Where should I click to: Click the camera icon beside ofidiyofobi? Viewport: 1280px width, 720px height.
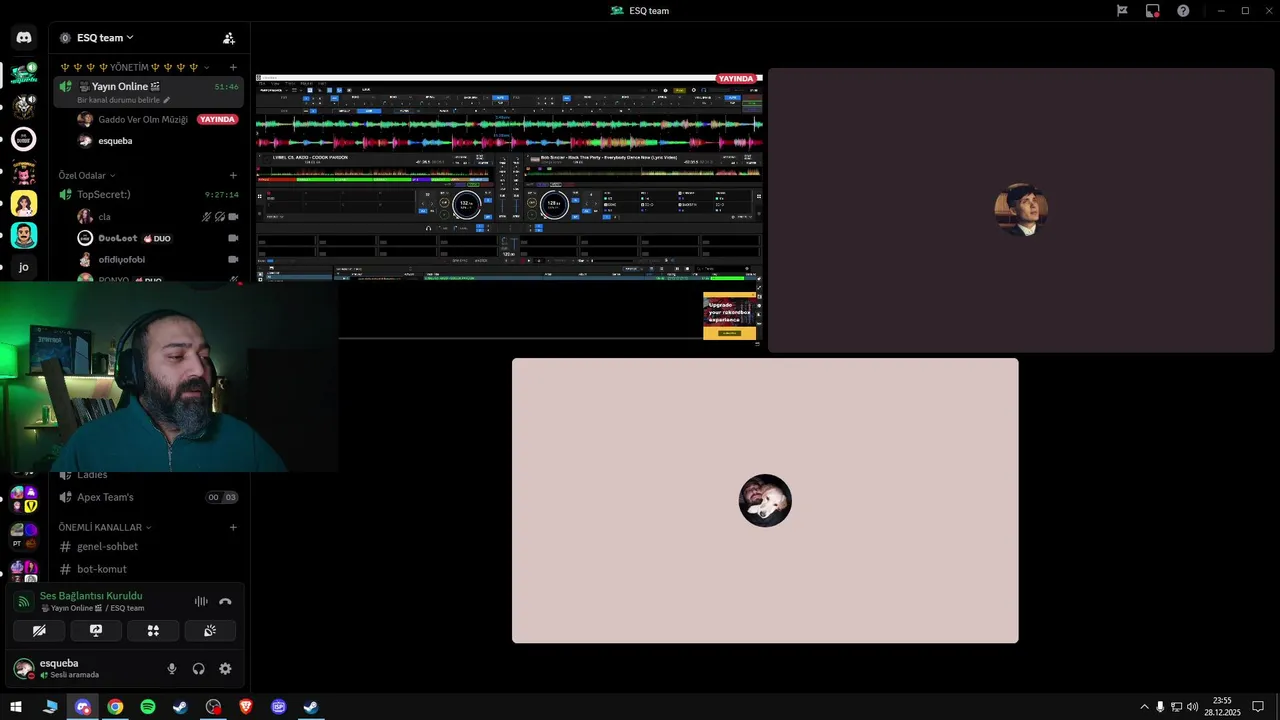click(x=233, y=260)
